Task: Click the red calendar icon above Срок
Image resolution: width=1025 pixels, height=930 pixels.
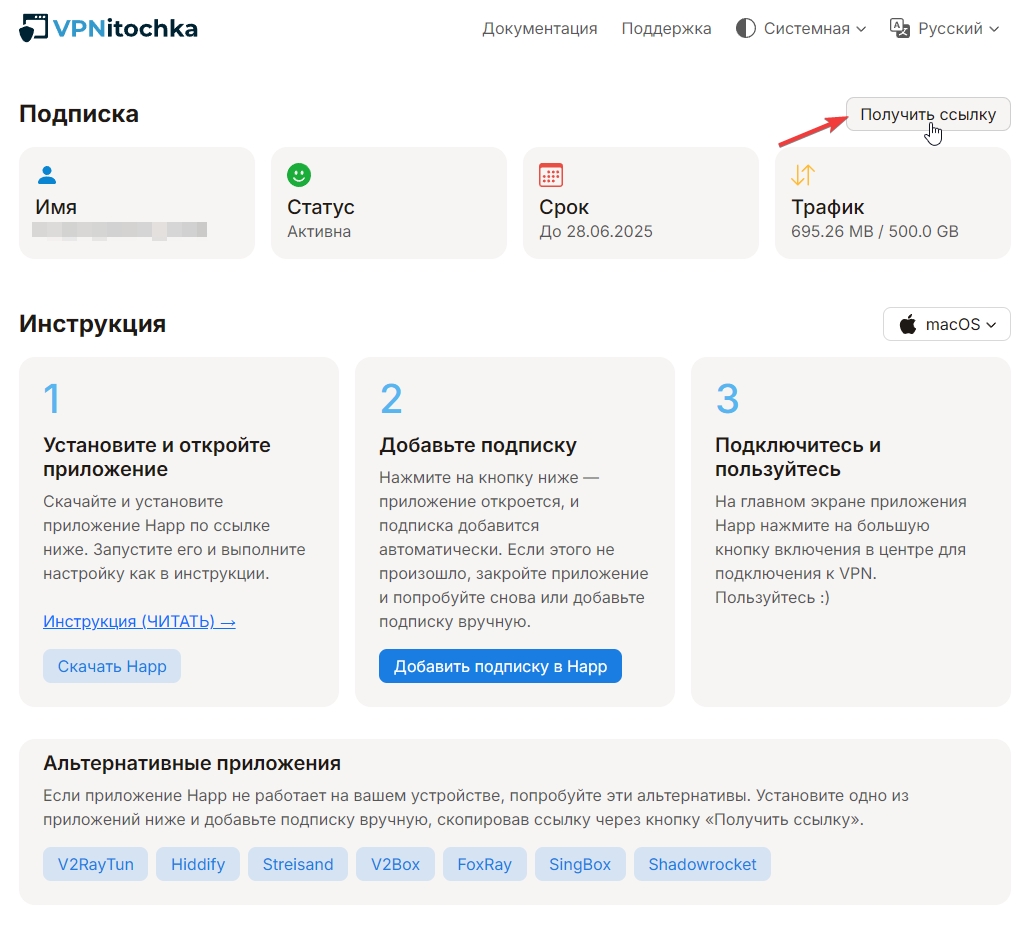Action: point(550,175)
